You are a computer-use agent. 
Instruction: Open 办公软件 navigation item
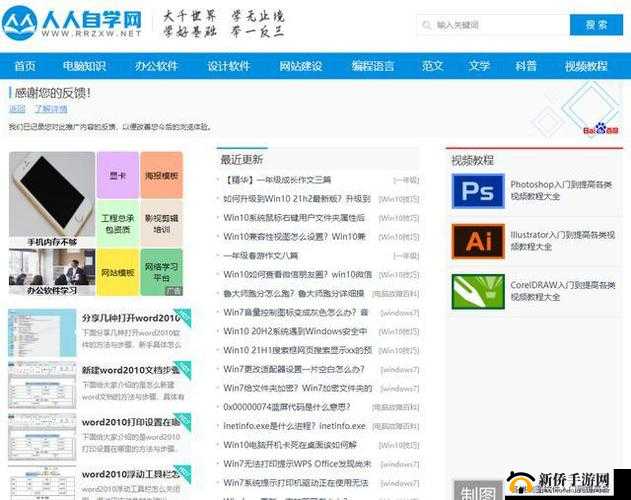click(x=156, y=66)
